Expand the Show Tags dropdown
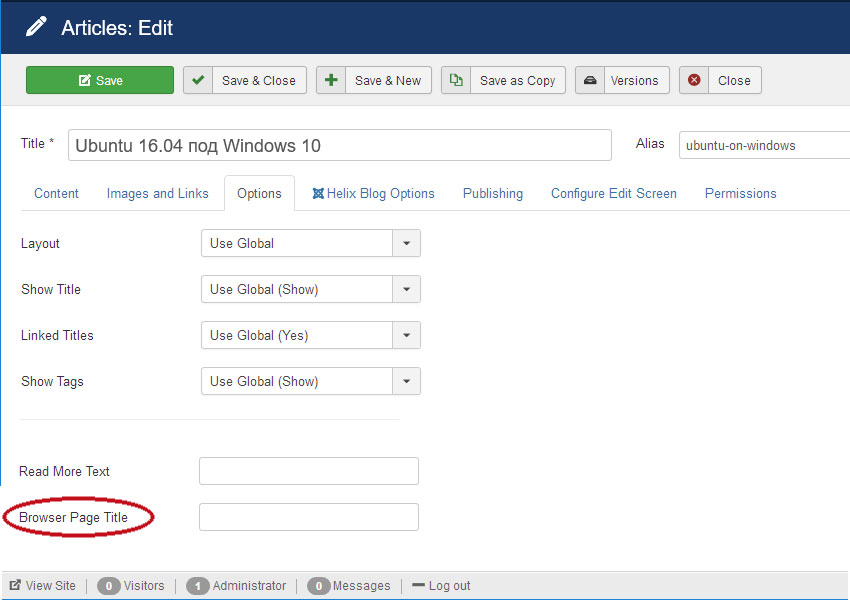This screenshot has height=600, width=850. click(x=311, y=382)
